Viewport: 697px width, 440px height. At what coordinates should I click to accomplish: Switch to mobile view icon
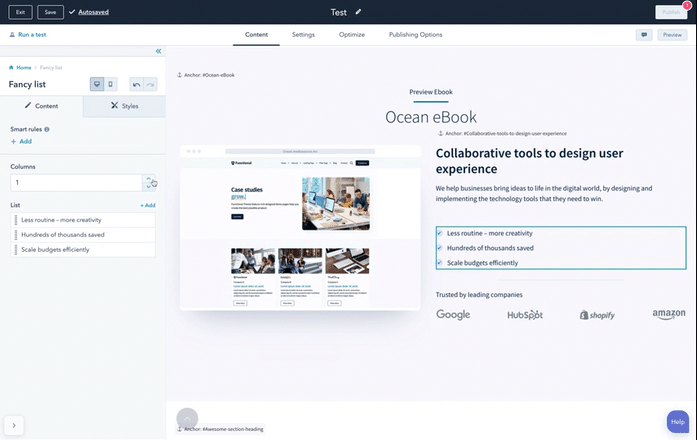pyautogui.click(x=110, y=85)
